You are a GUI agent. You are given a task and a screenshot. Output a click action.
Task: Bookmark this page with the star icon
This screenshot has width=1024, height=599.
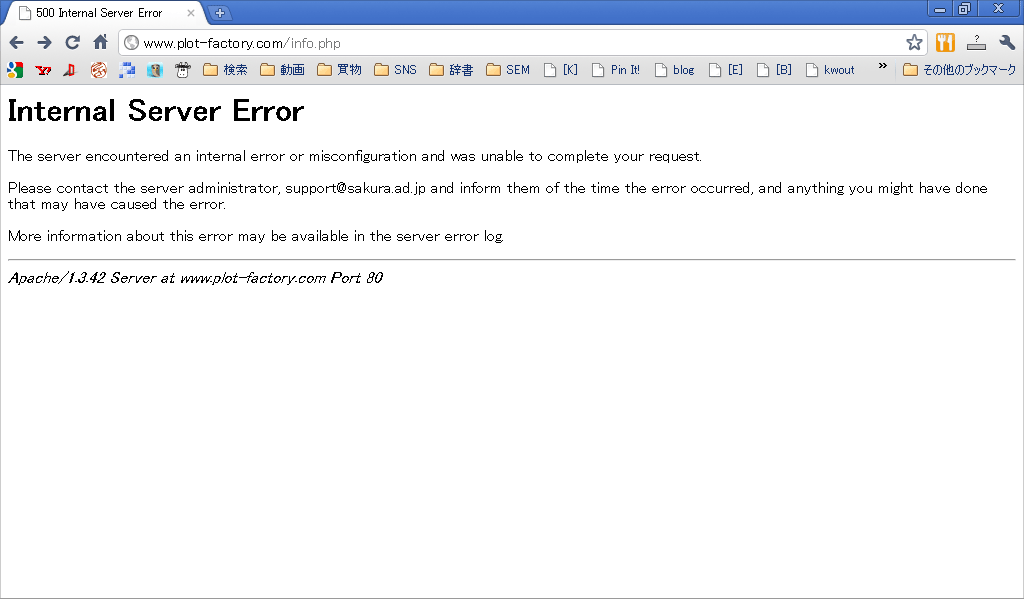tap(914, 43)
